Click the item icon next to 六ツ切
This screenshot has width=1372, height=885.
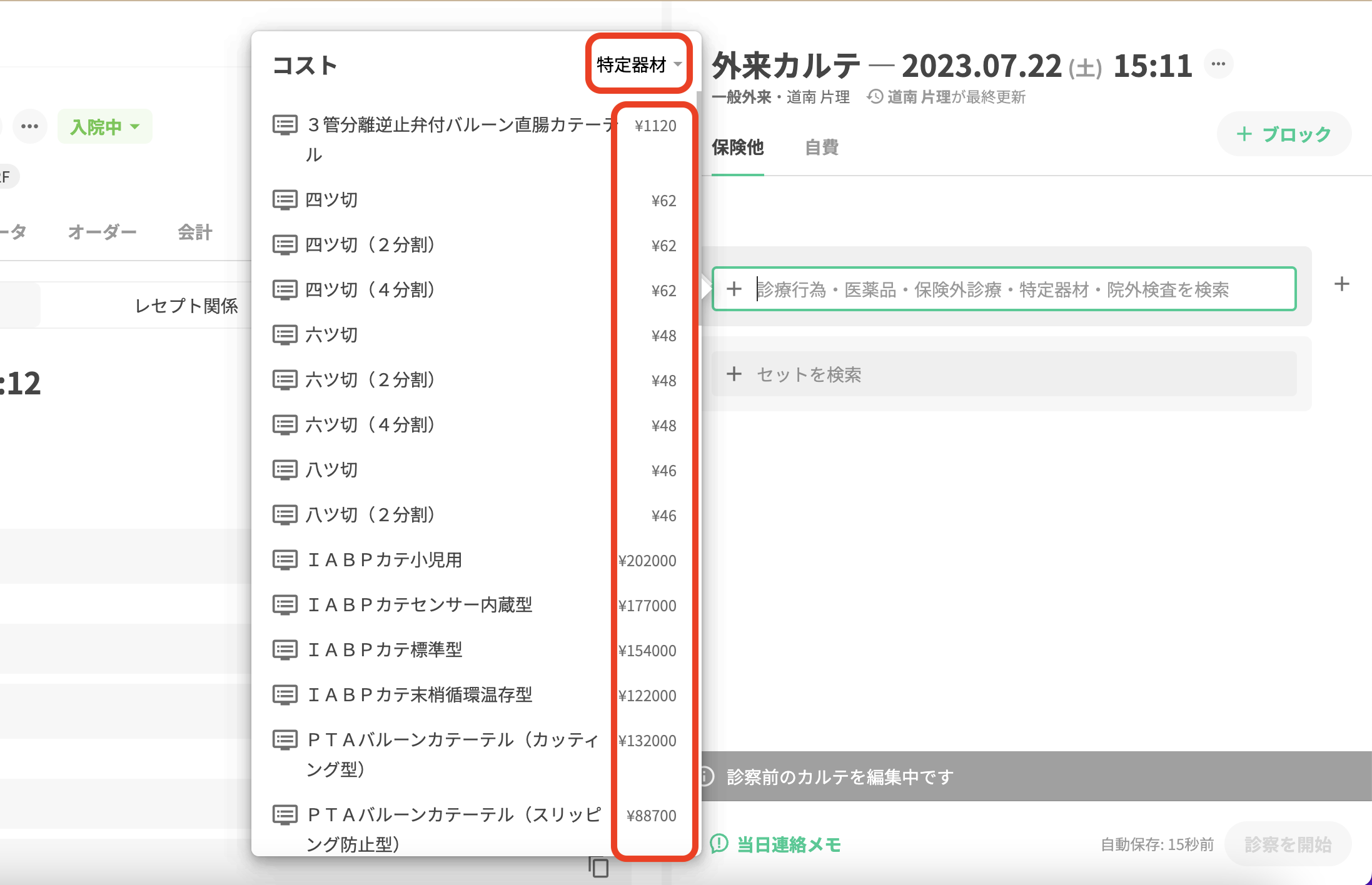pyautogui.click(x=285, y=335)
